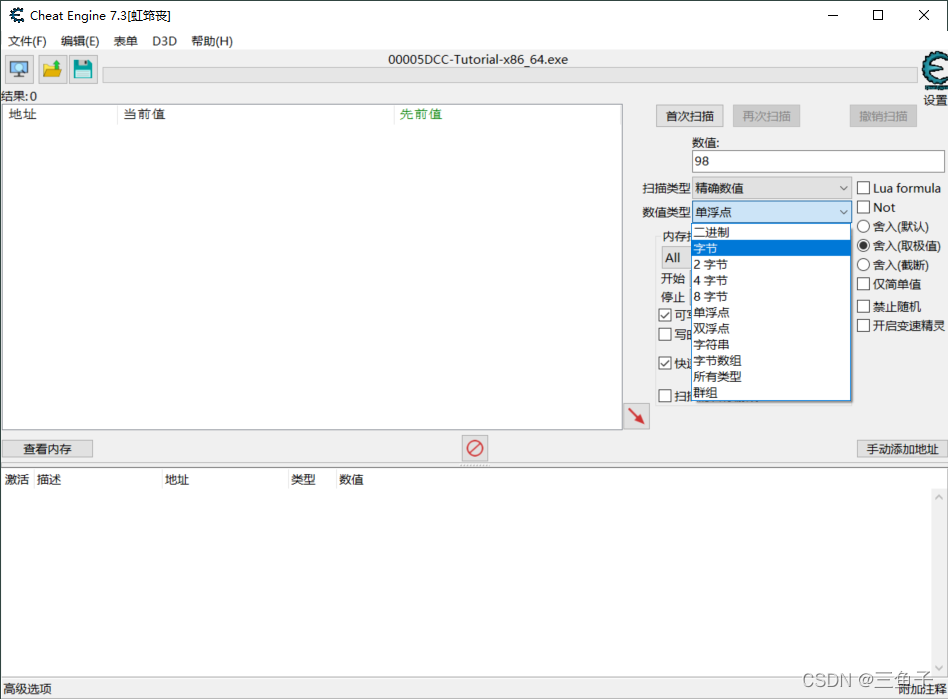Open Cheat Engine settings logo icon

pos(934,71)
